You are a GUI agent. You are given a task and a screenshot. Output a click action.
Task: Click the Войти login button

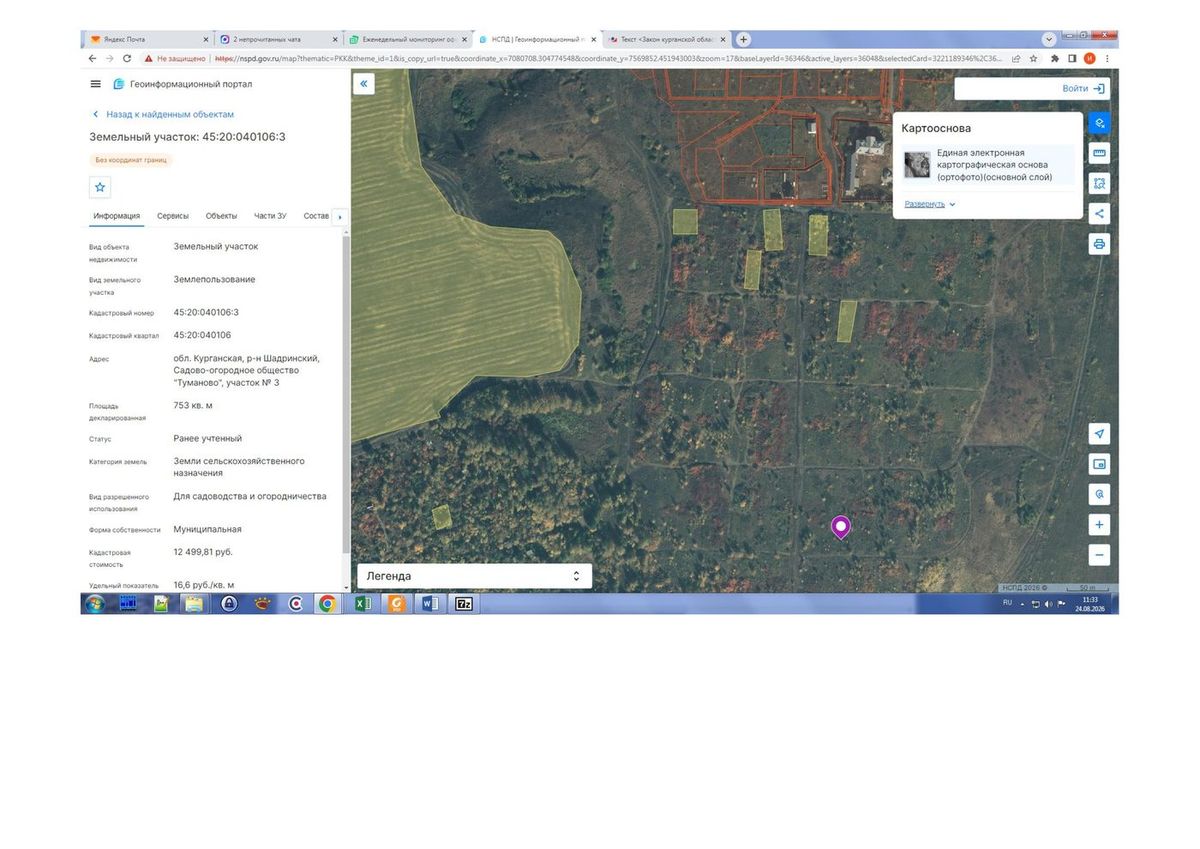tap(1083, 89)
